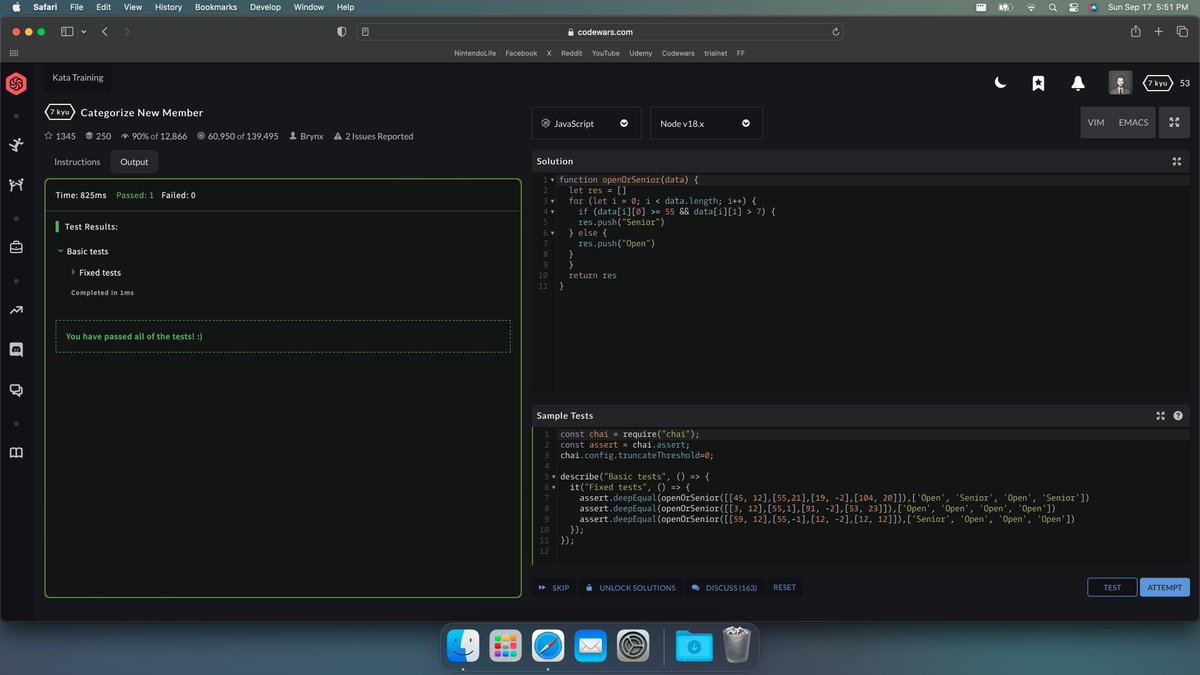This screenshot has width=1200, height=675.
Task: Open the Kata Training tab
Action: pos(78,77)
